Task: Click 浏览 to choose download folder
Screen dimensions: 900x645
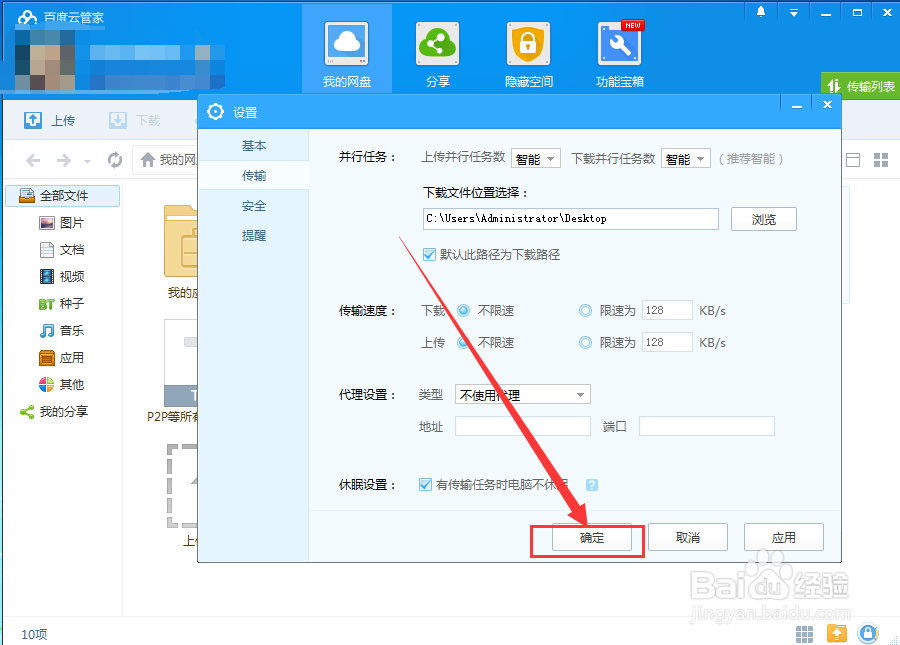Action: (763, 218)
